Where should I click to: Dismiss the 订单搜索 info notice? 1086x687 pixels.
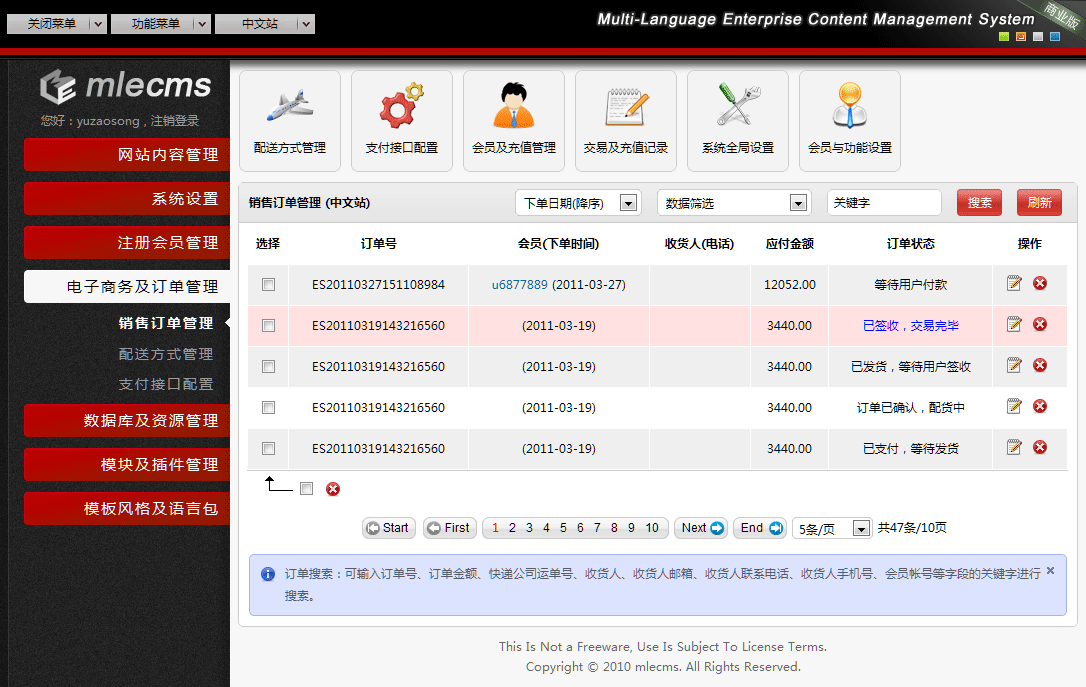1050,571
